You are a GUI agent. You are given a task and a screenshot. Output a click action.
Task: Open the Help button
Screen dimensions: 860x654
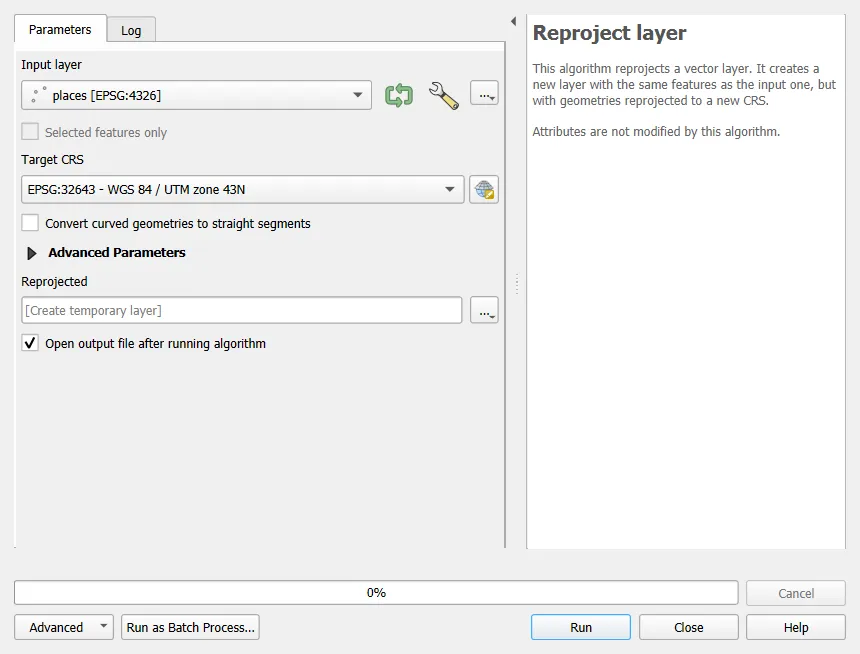click(796, 627)
